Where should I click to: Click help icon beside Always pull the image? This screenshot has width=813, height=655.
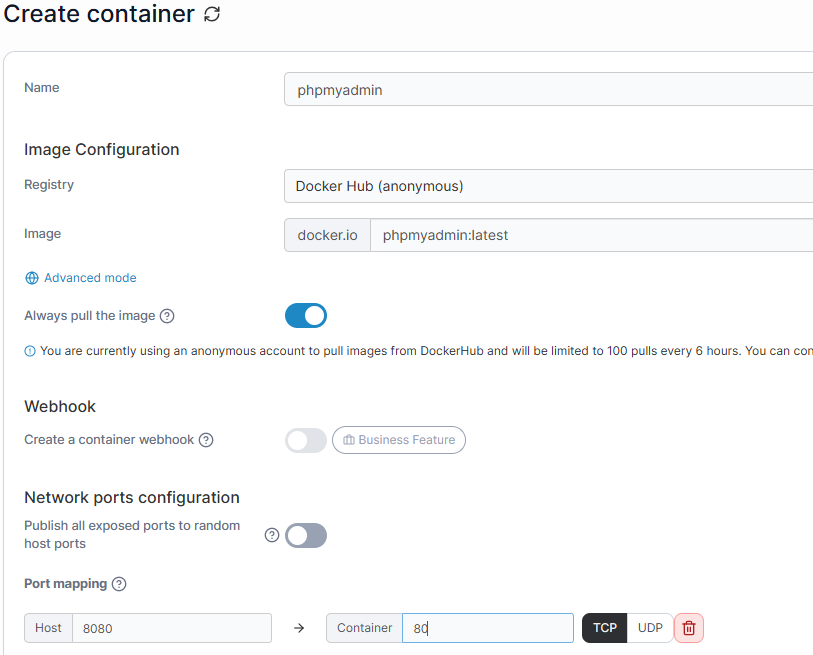point(167,316)
